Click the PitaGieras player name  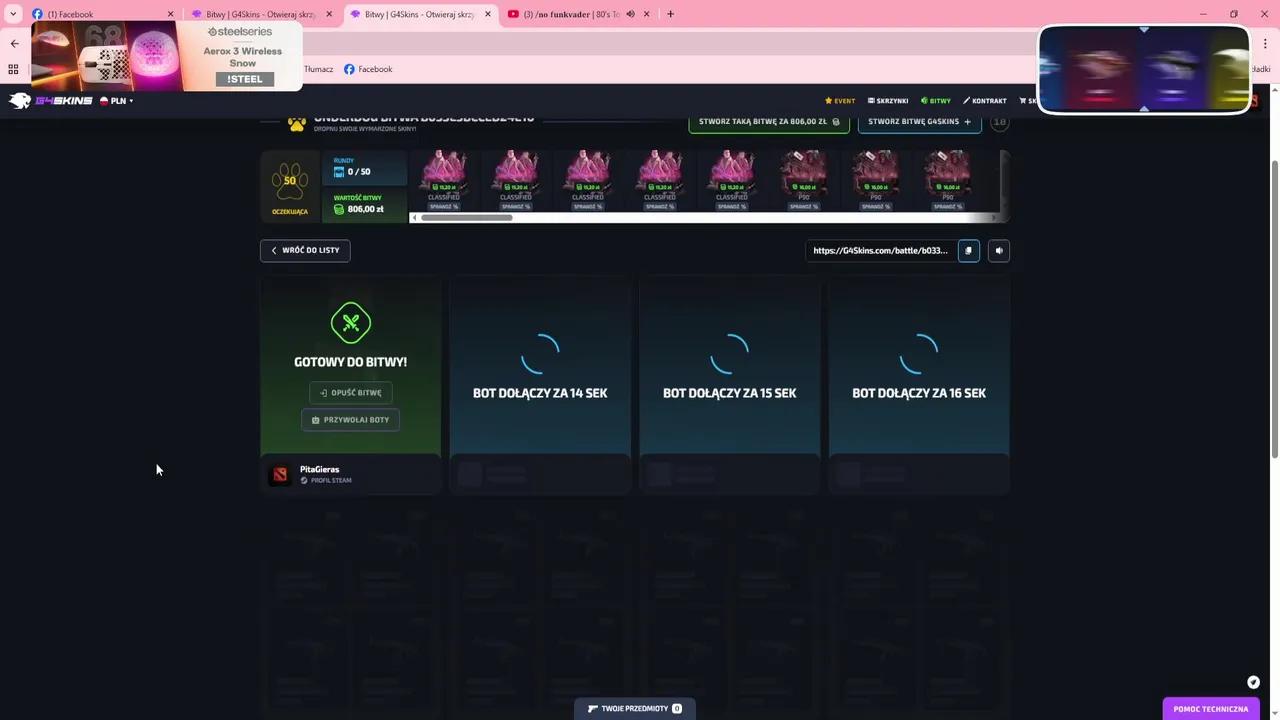click(320, 469)
